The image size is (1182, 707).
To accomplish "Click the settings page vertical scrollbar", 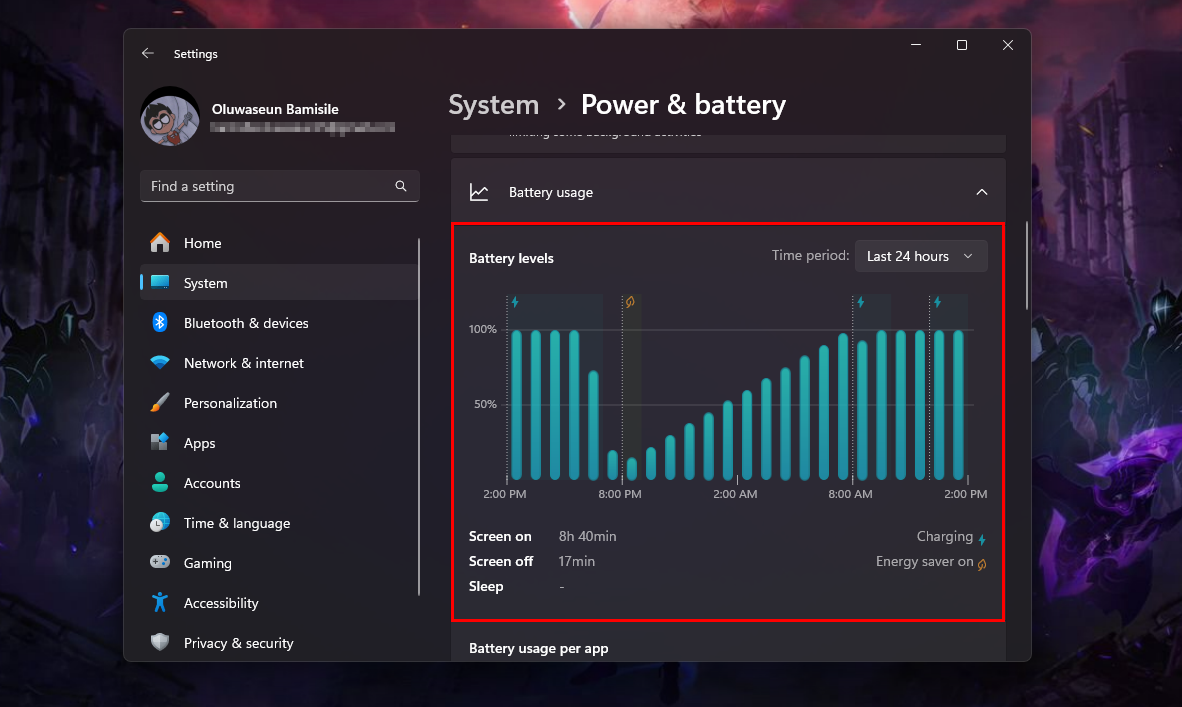I will (1026, 265).
